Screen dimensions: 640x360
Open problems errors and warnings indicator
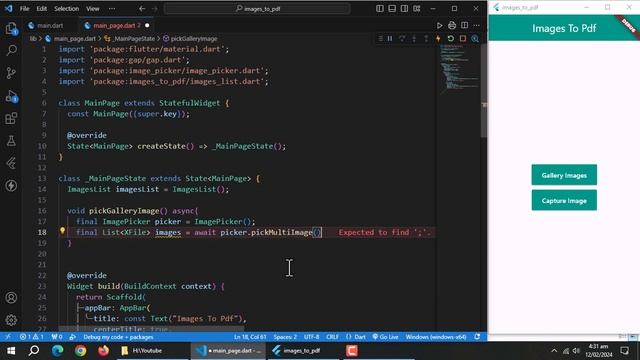31,337
